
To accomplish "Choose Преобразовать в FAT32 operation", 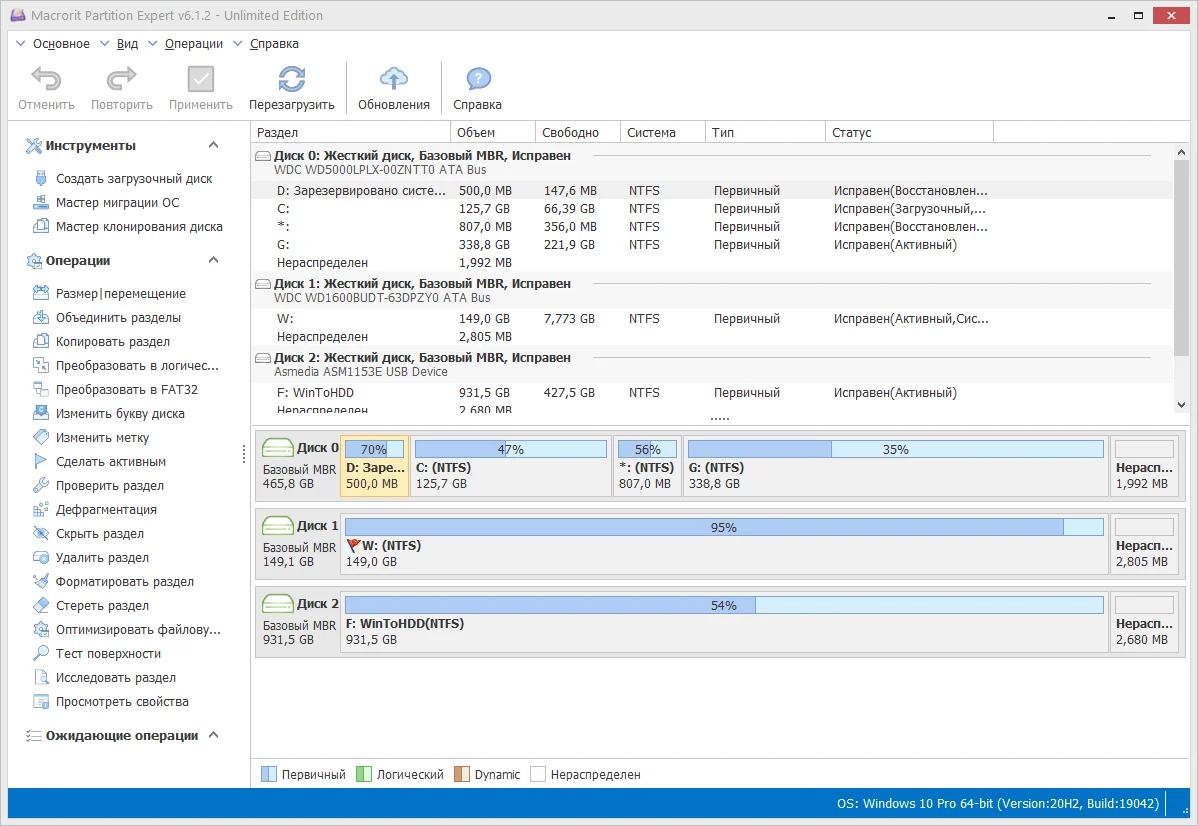I will (126, 390).
